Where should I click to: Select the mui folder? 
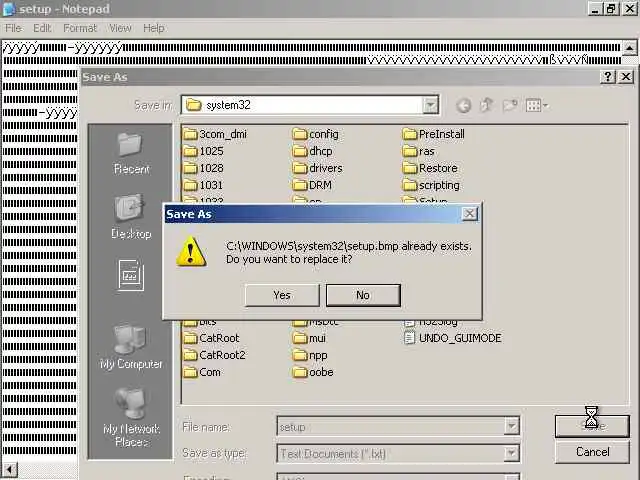pos(309,338)
